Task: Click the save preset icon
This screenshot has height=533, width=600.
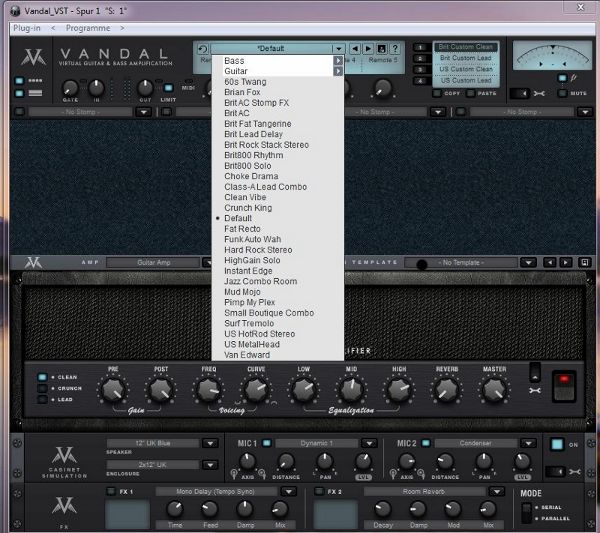Action: (x=382, y=49)
